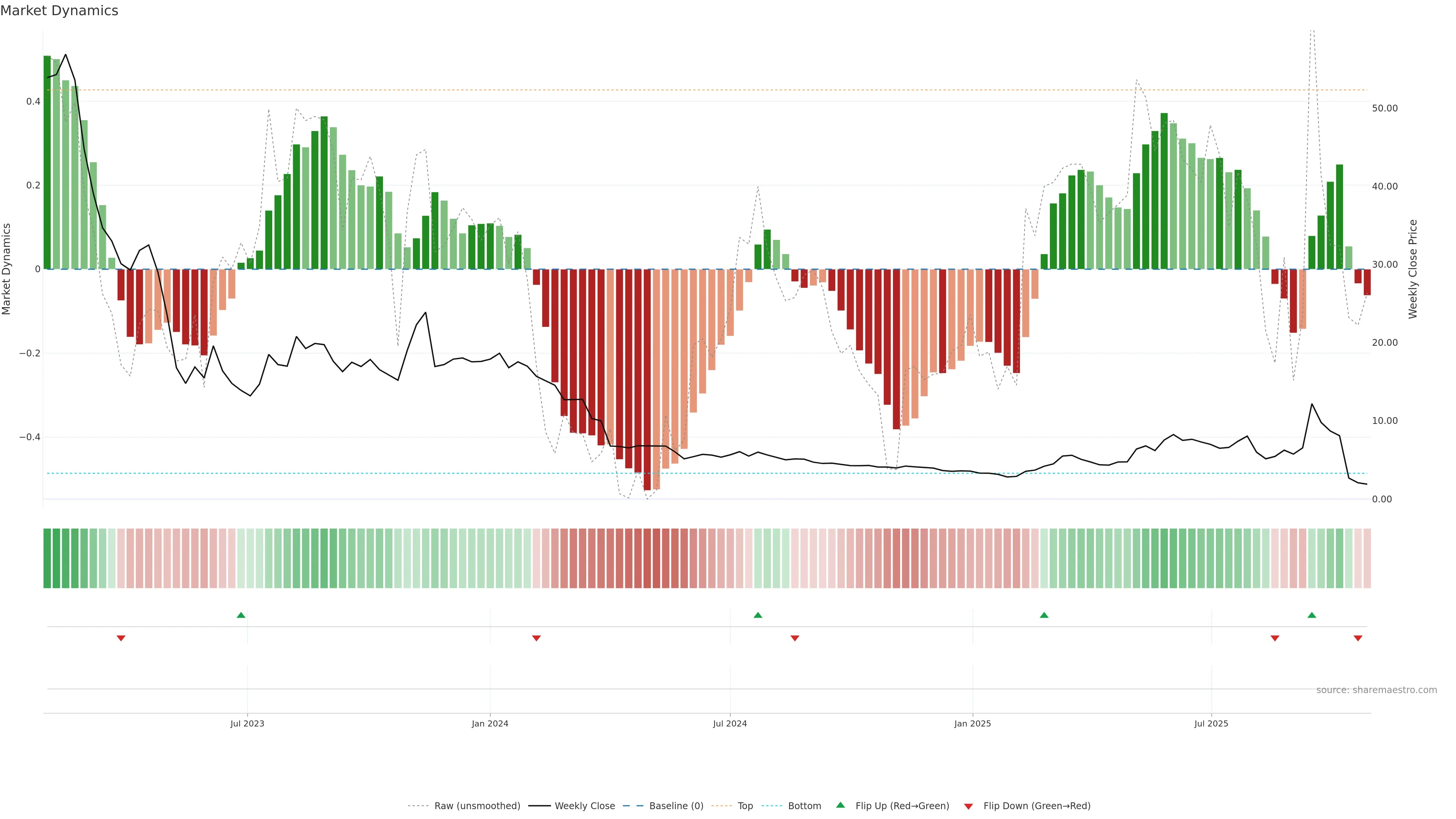Click the flip-down triangle after Jul 2024
The width and height of the screenshot is (1456, 819).
tap(795, 638)
